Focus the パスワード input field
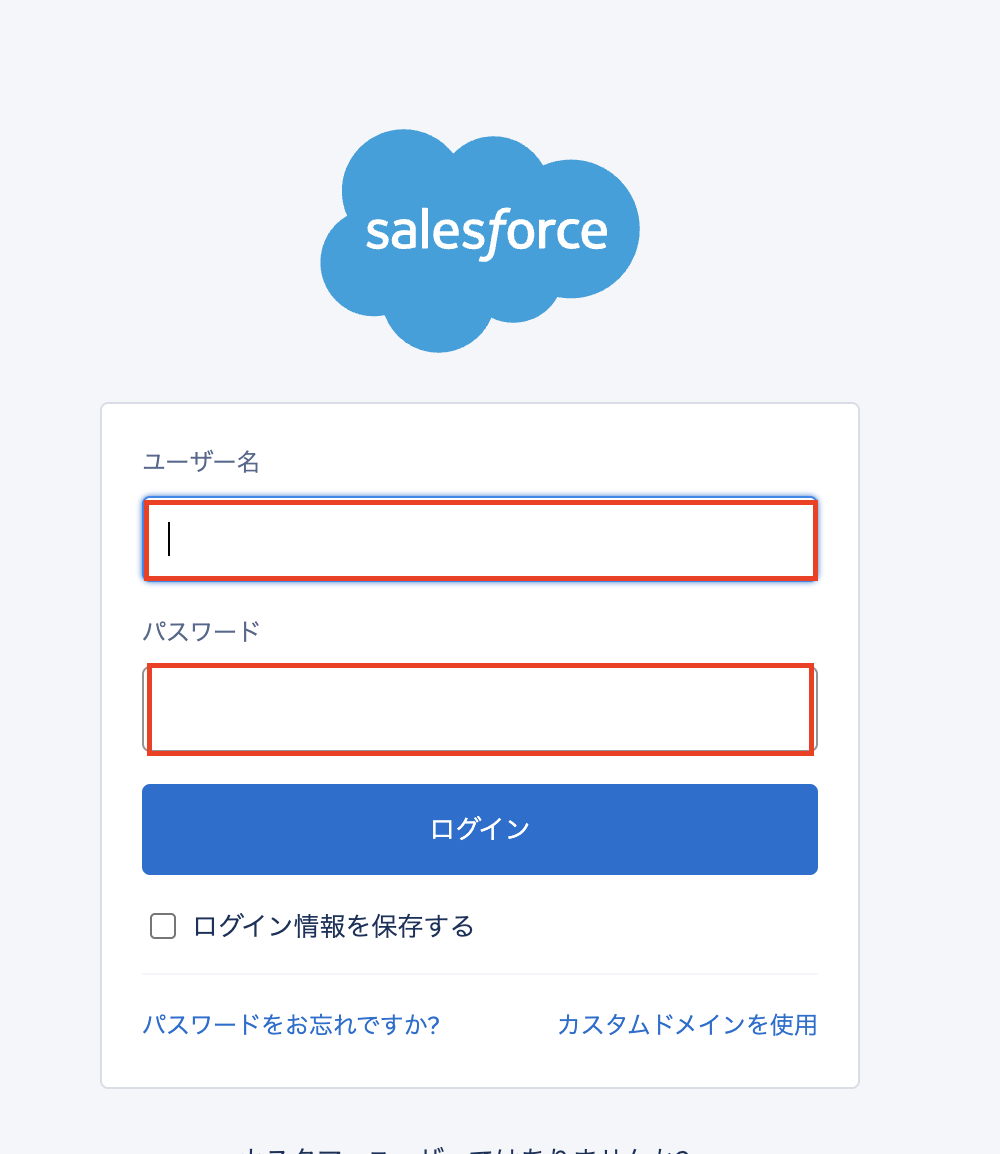This screenshot has width=1000, height=1154. (x=480, y=709)
